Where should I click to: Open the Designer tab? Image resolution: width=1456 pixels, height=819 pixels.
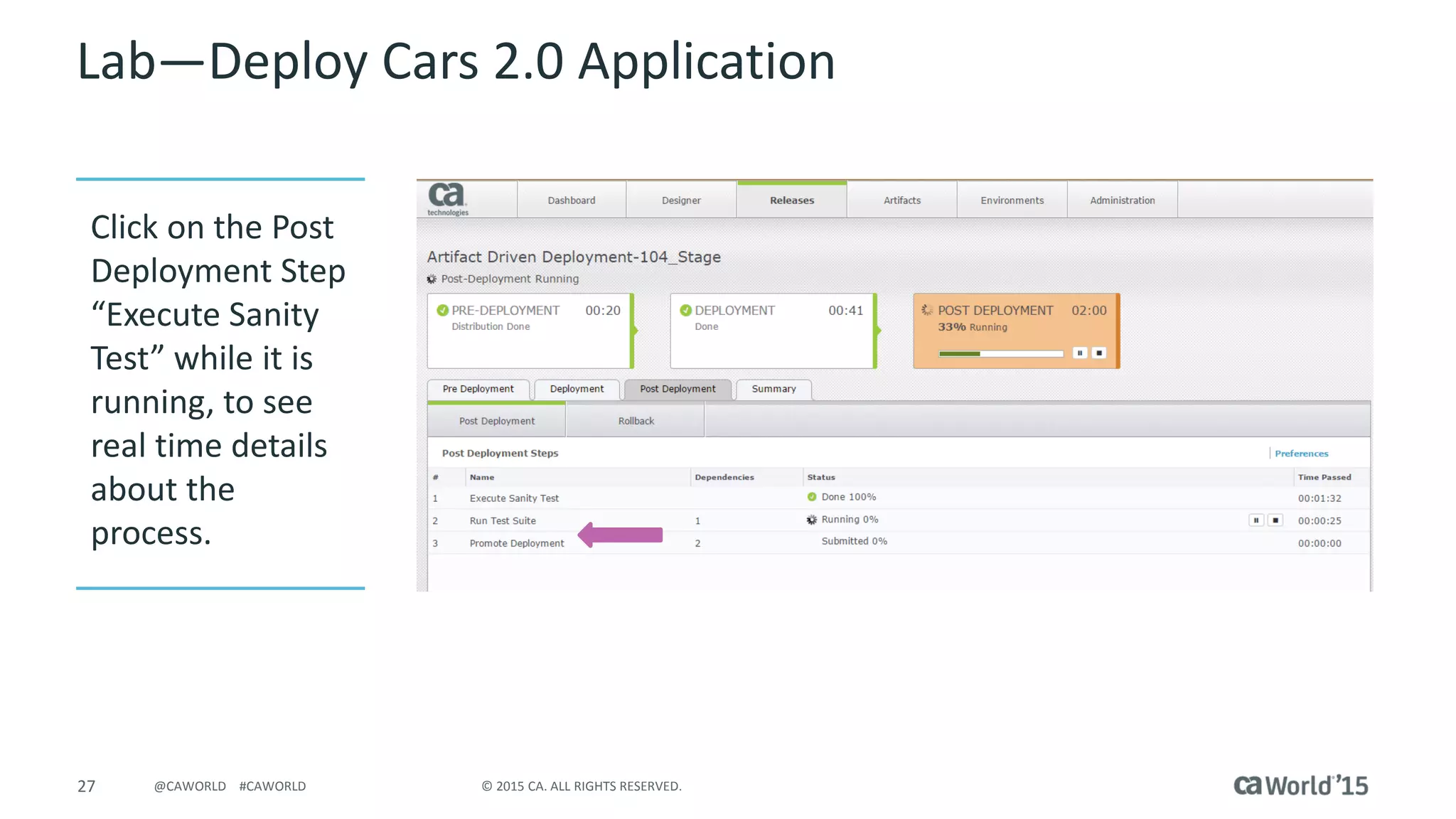pos(681,200)
